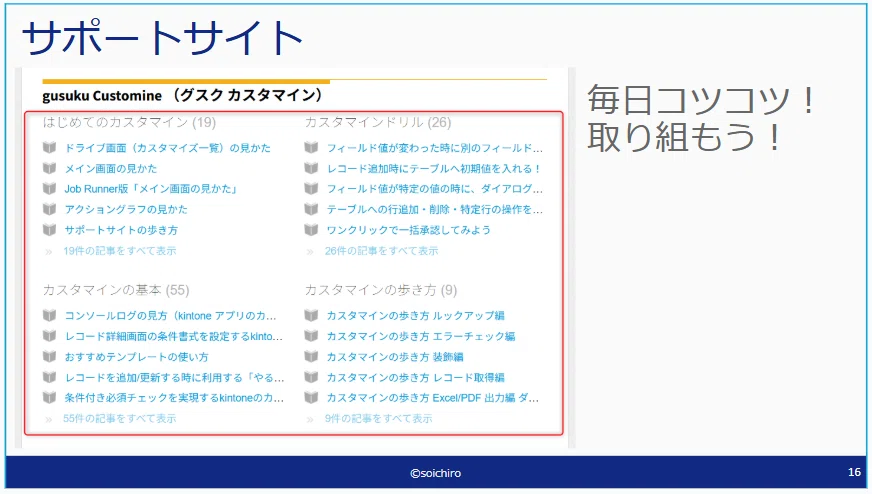Open コンソールログの見方 article link
The width and height of the screenshot is (872, 494).
coord(170,315)
